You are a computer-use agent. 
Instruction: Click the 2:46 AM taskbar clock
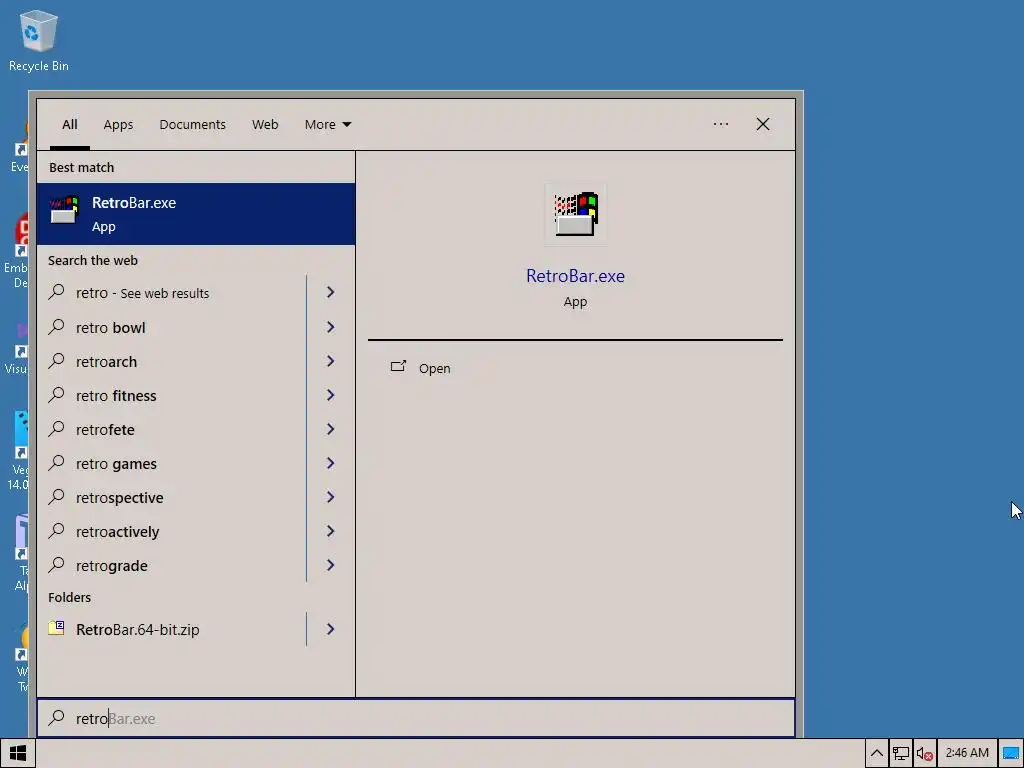[967, 753]
